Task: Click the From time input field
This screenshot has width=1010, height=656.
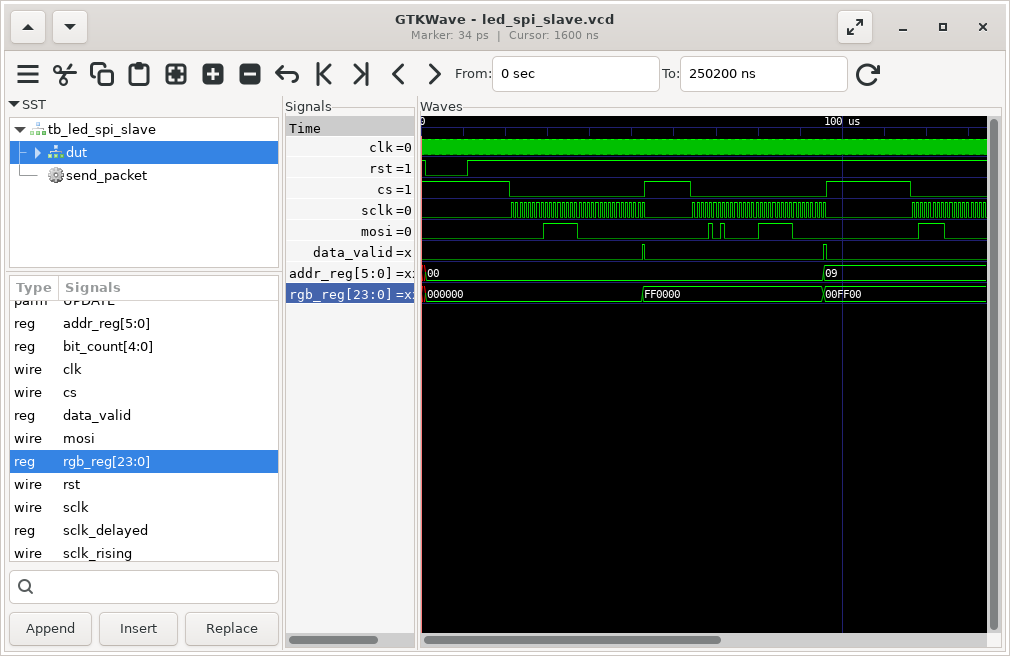Action: pyautogui.click(x=575, y=74)
